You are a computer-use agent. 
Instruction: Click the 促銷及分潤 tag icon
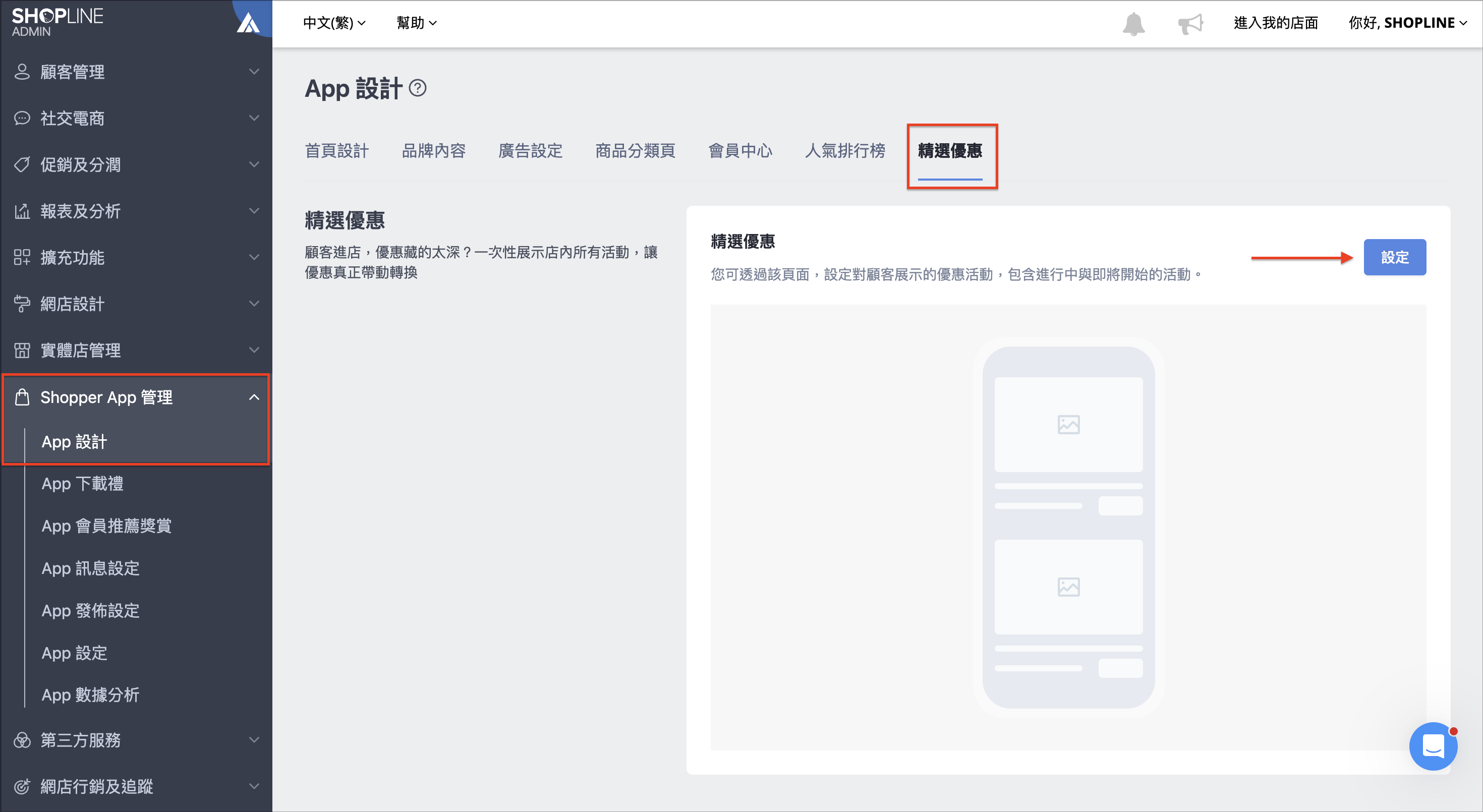(22, 164)
